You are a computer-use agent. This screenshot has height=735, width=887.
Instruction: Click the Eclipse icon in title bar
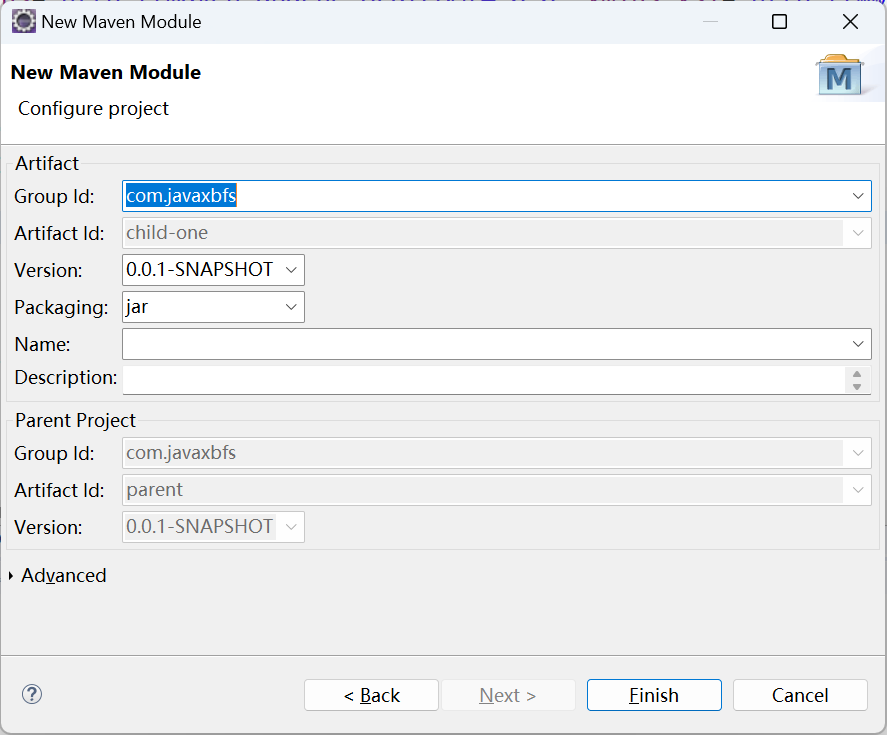[x=24, y=22]
